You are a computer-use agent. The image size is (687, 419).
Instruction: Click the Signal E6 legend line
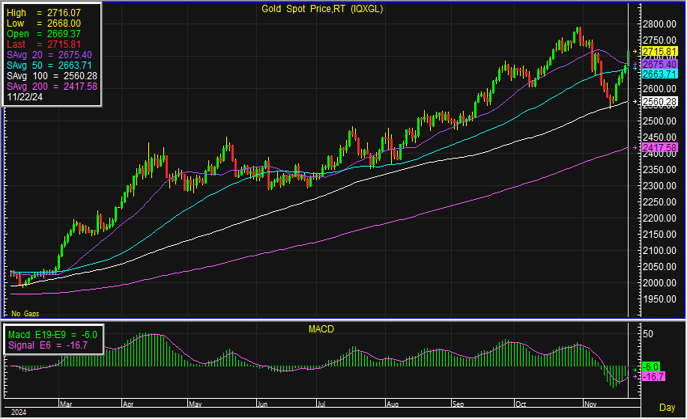[48, 345]
